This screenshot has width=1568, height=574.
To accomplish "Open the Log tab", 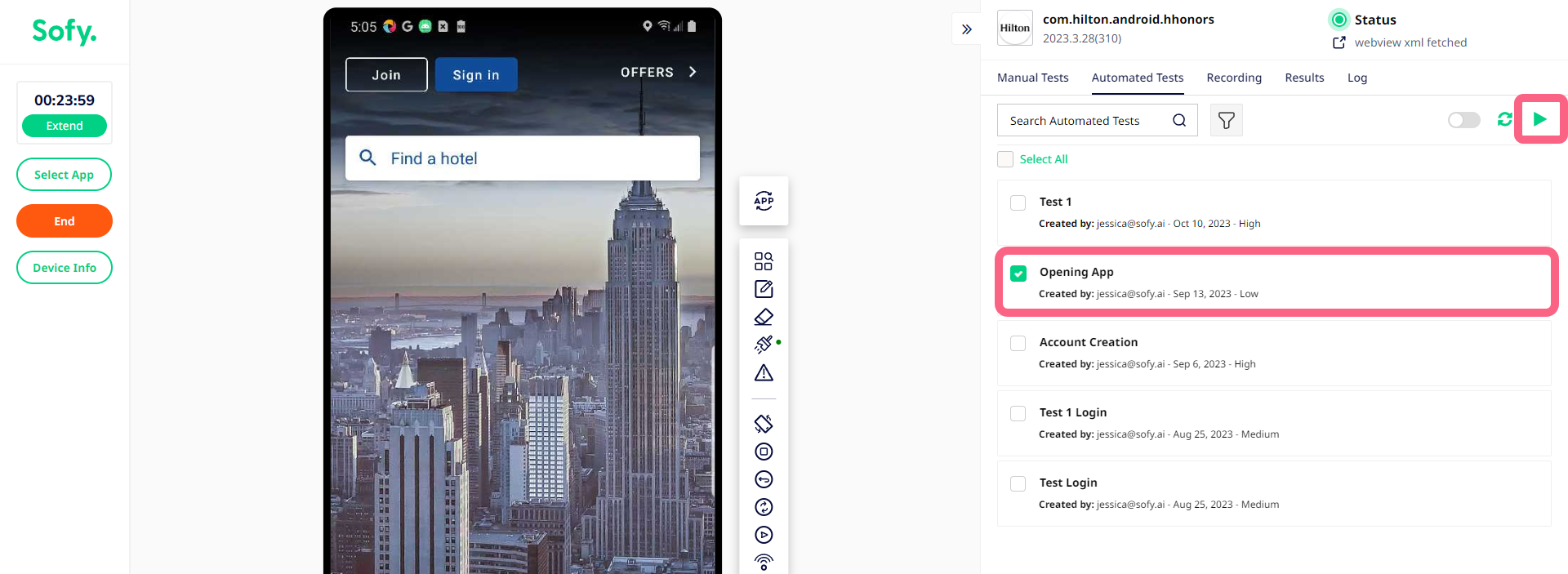I will pyautogui.click(x=1357, y=78).
